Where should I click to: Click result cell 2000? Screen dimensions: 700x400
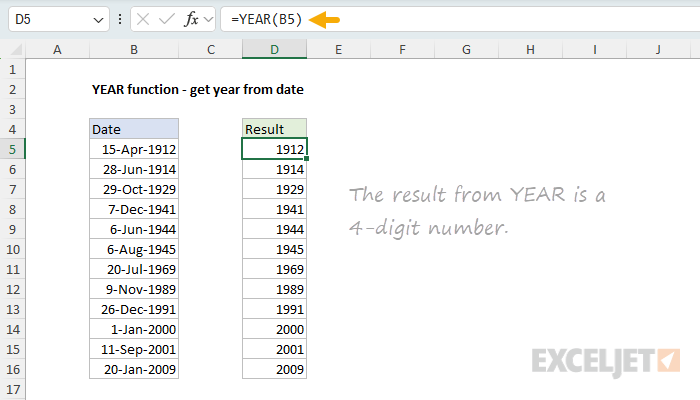tap(275, 329)
